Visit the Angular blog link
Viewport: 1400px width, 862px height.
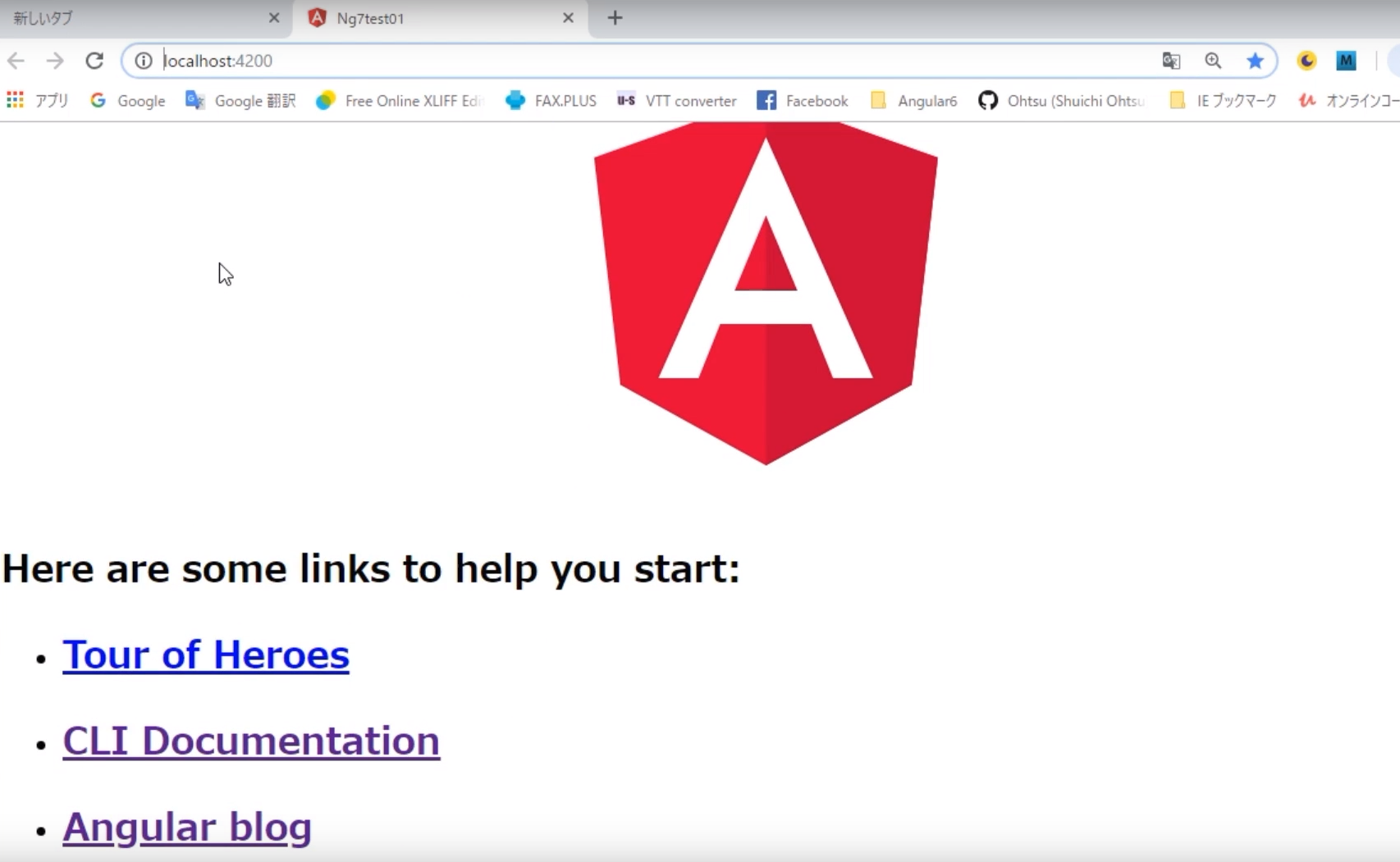187,828
